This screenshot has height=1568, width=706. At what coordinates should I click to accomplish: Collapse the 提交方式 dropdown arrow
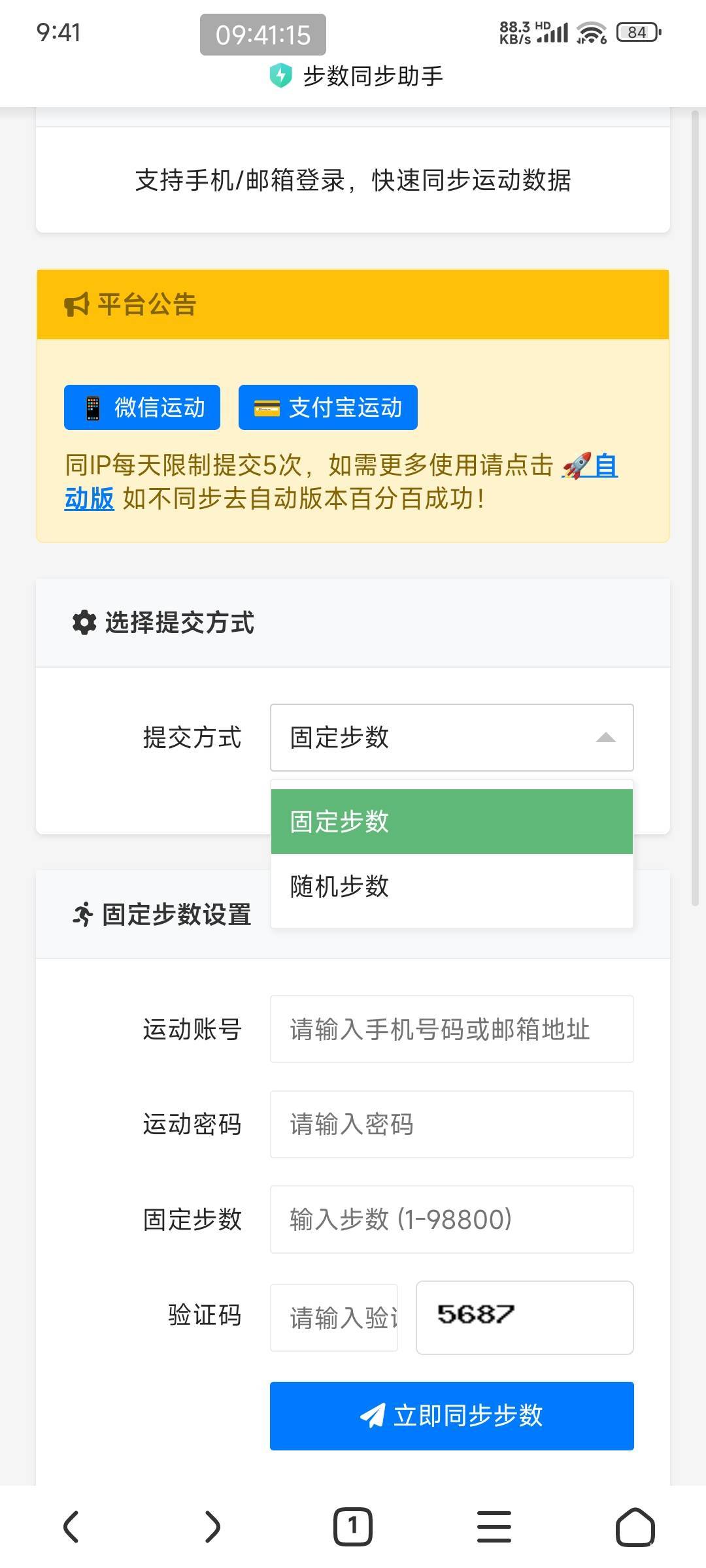coord(606,738)
